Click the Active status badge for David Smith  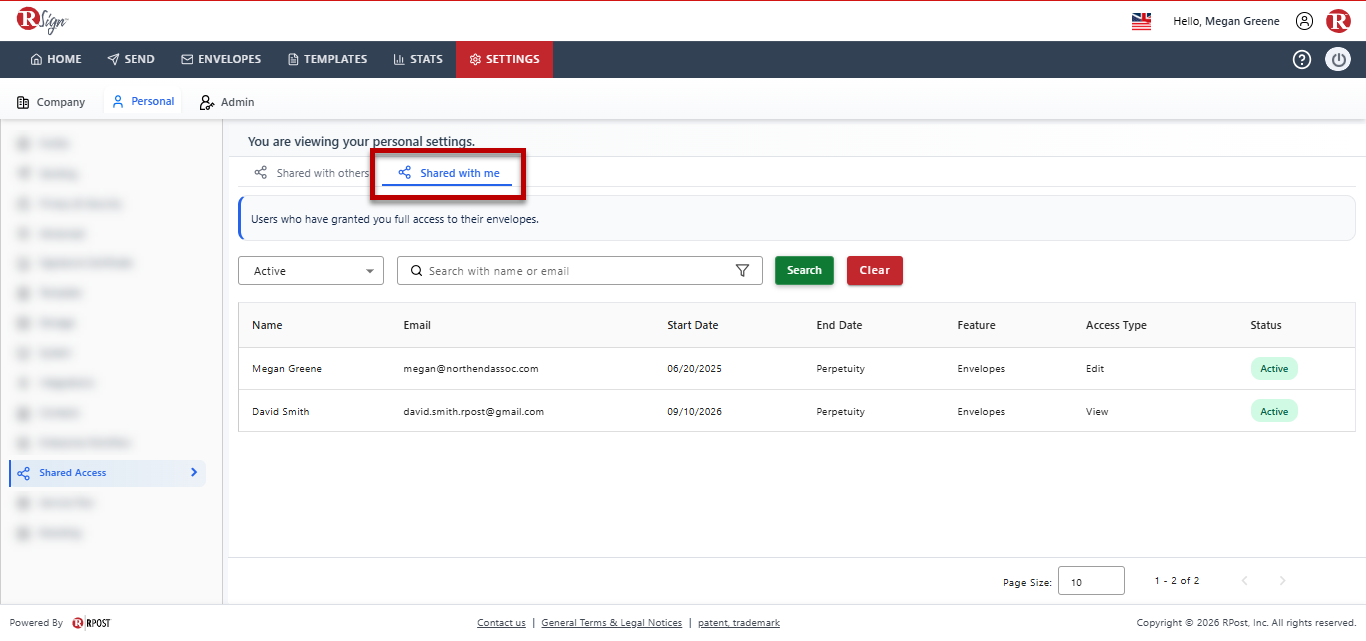1274,411
